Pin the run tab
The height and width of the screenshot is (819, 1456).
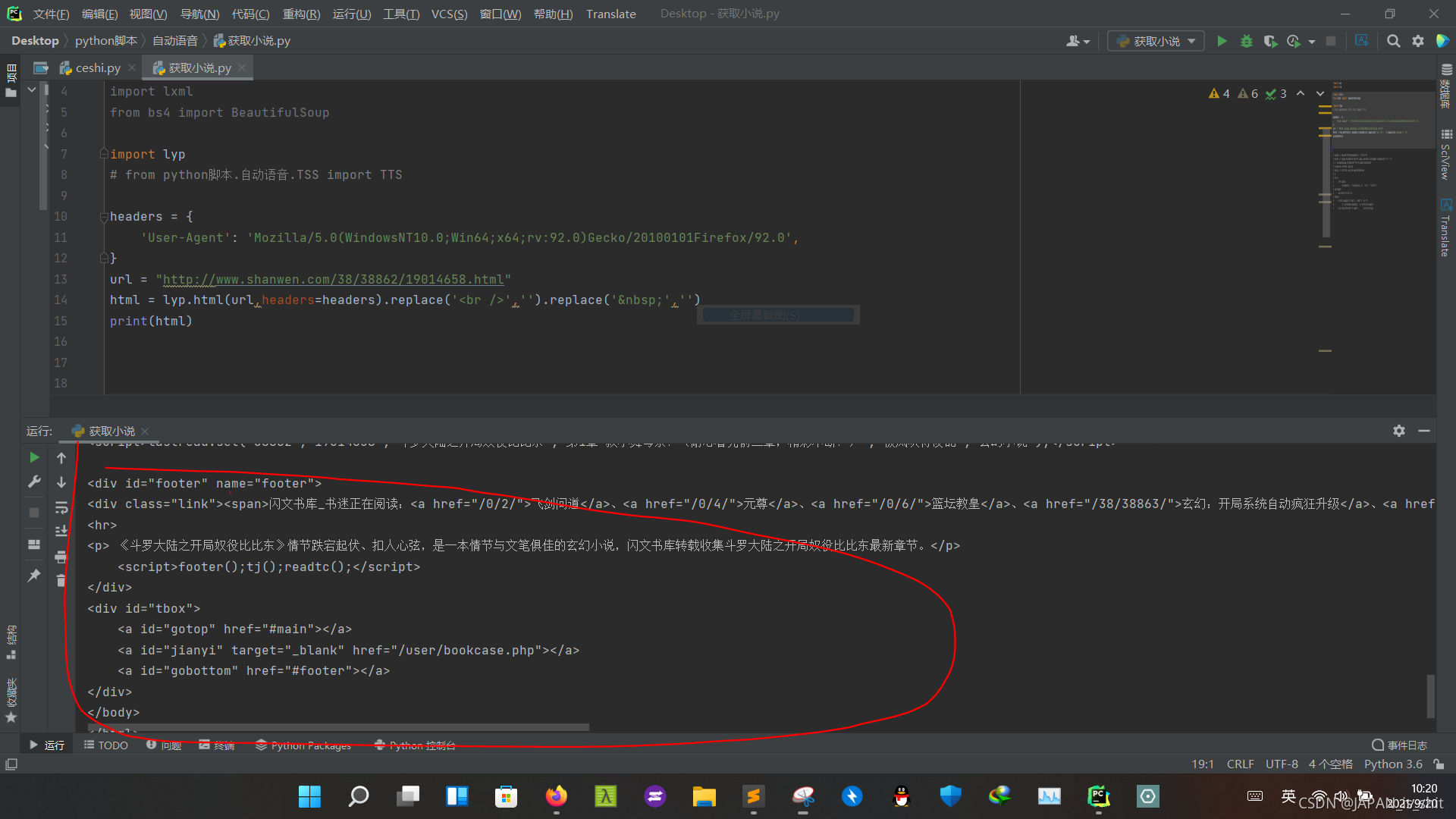click(x=34, y=576)
